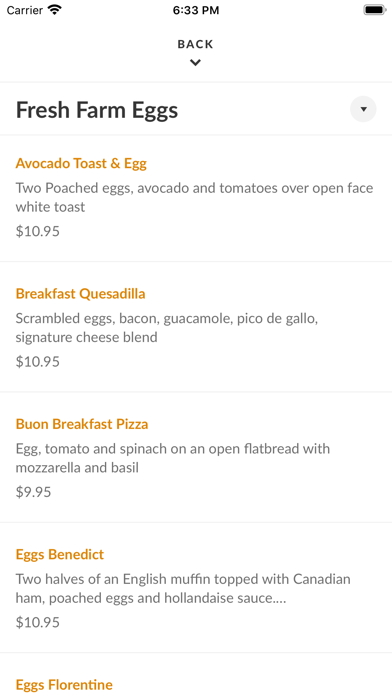Click the Wi-Fi status icon
Screen dimensions: 392x696
[55, 10]
